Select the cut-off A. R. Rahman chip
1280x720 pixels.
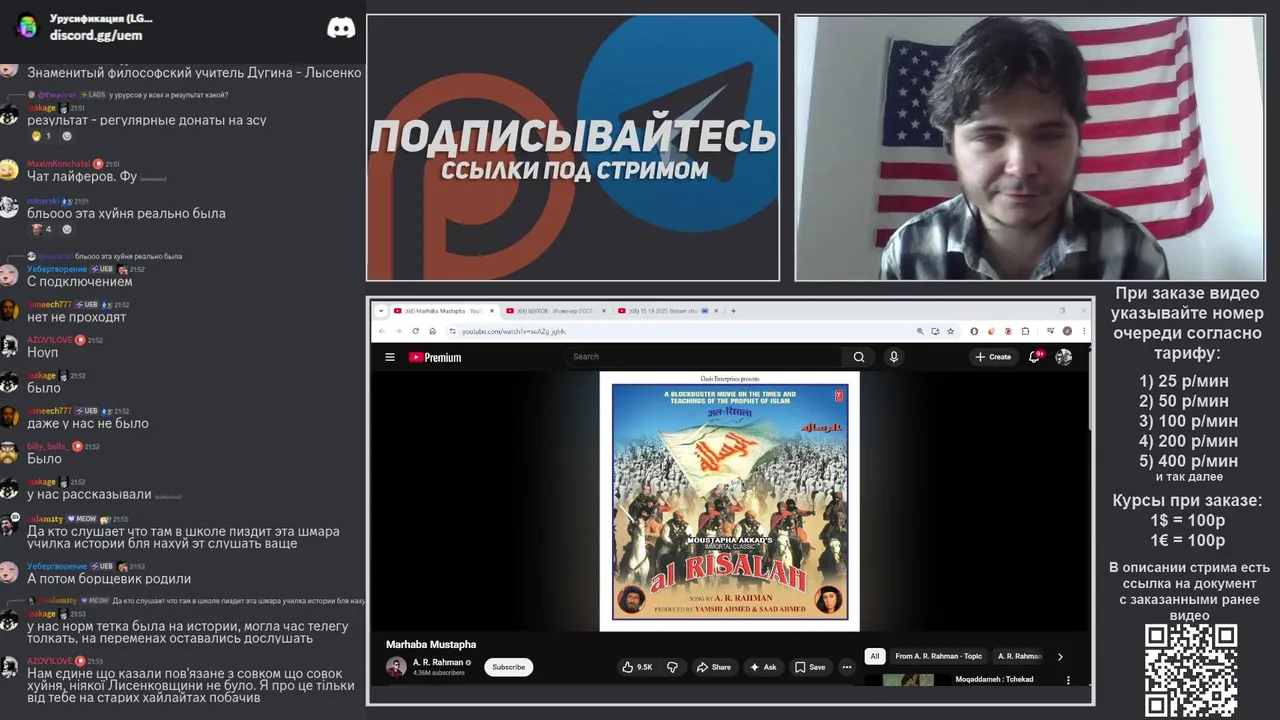1019,656
